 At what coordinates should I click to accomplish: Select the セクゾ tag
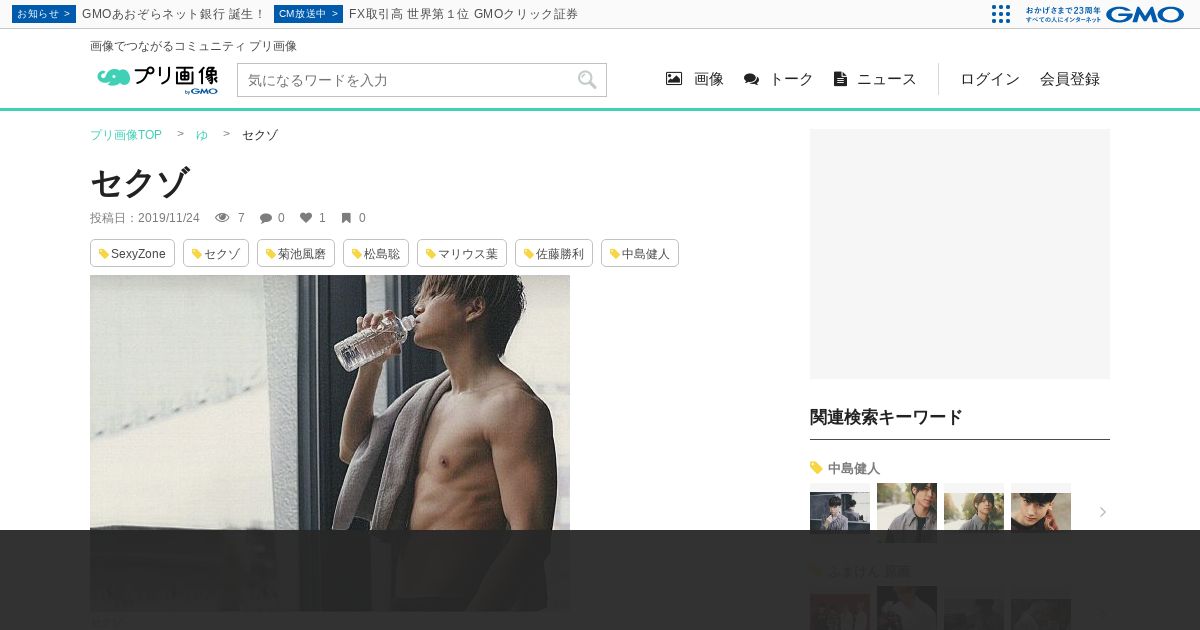coord(216,253)
